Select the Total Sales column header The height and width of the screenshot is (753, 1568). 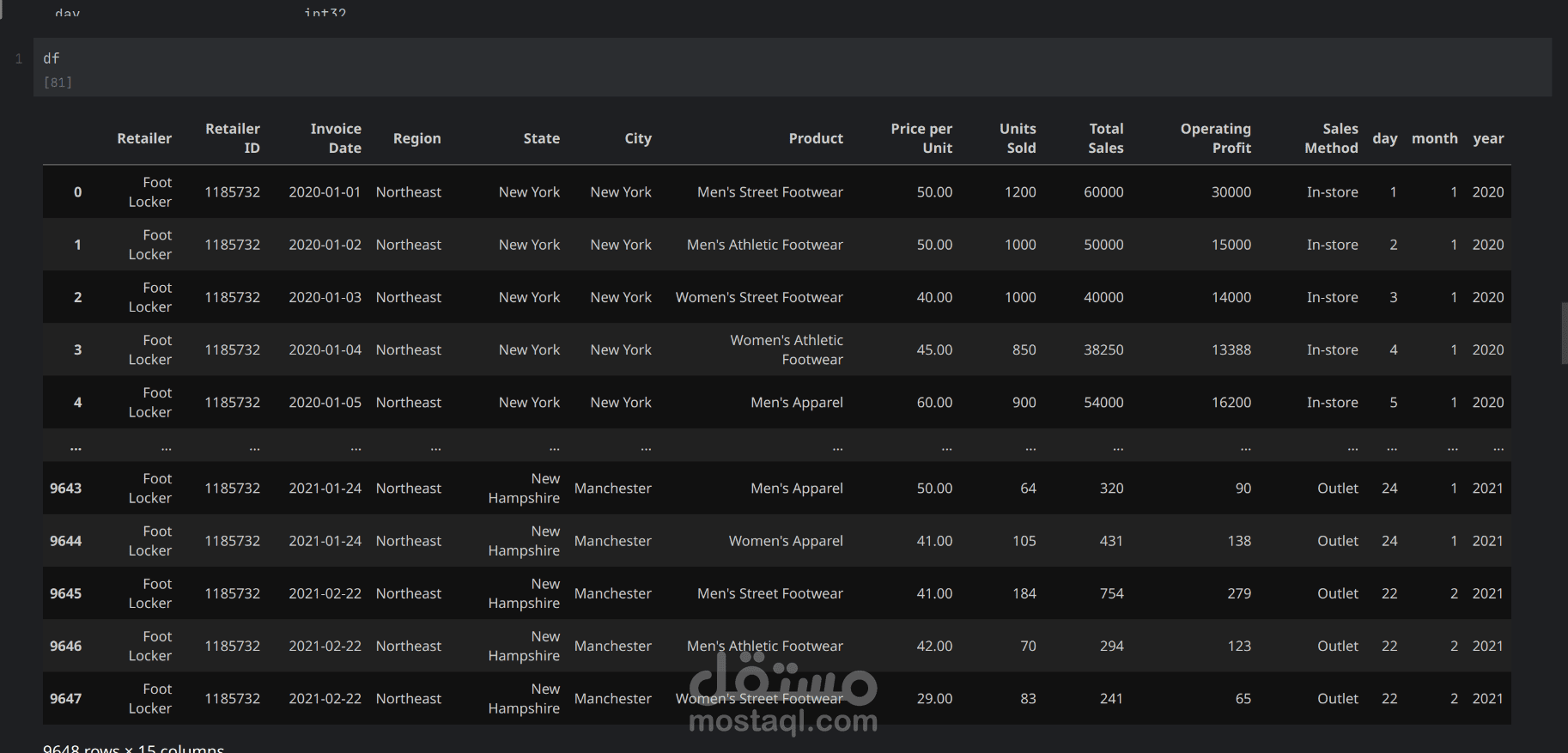click(1106, 138)
